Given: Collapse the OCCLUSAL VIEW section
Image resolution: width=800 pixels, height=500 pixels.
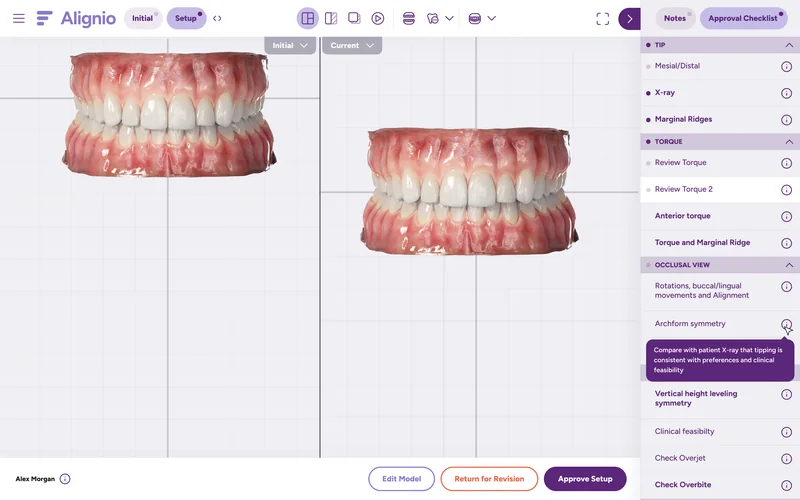Looking at the screenshot, I should (789, 265).
